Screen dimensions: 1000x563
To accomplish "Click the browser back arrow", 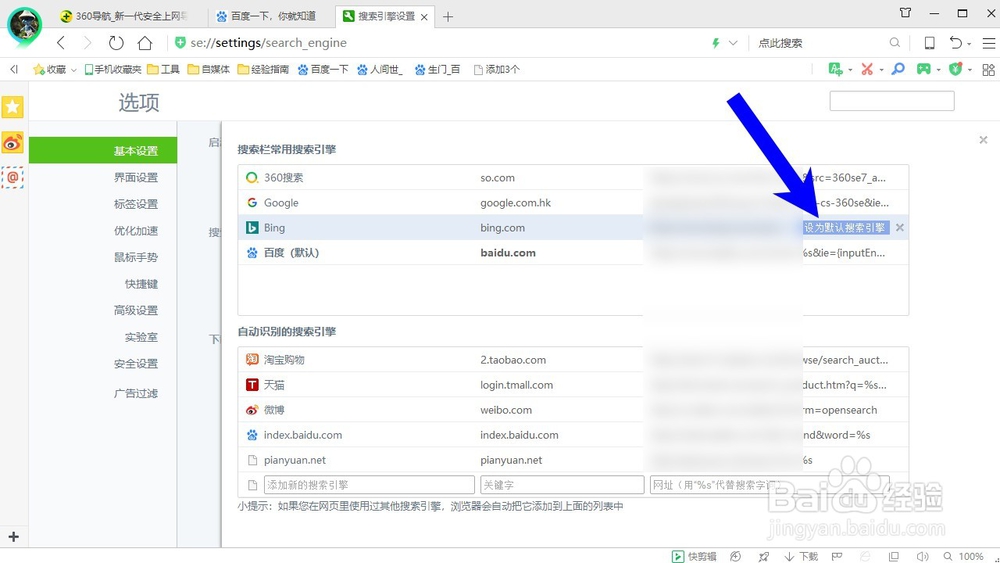I will 61,43.
